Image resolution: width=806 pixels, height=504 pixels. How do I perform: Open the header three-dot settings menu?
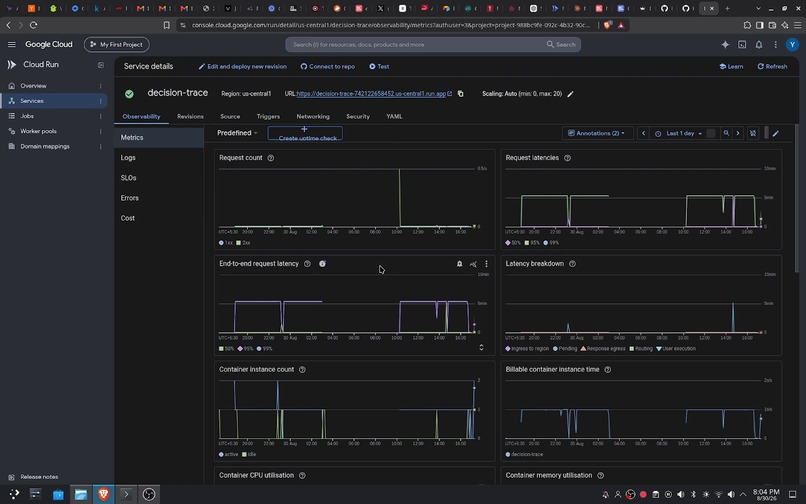775,45
